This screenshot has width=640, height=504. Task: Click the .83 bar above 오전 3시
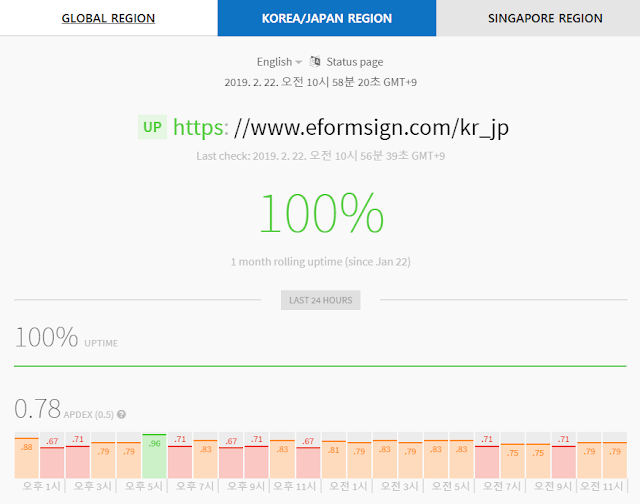pos(384,459)
